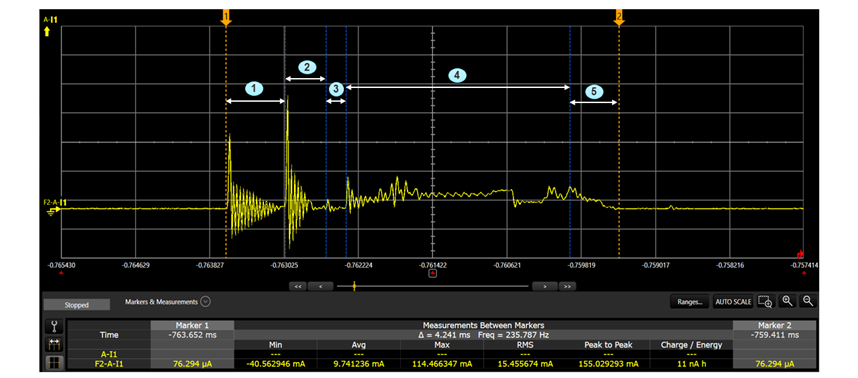Click the zoom out magnifier icon
This screenshot has height=378, width=858.
pyautogui.click(x=807, y=301)
